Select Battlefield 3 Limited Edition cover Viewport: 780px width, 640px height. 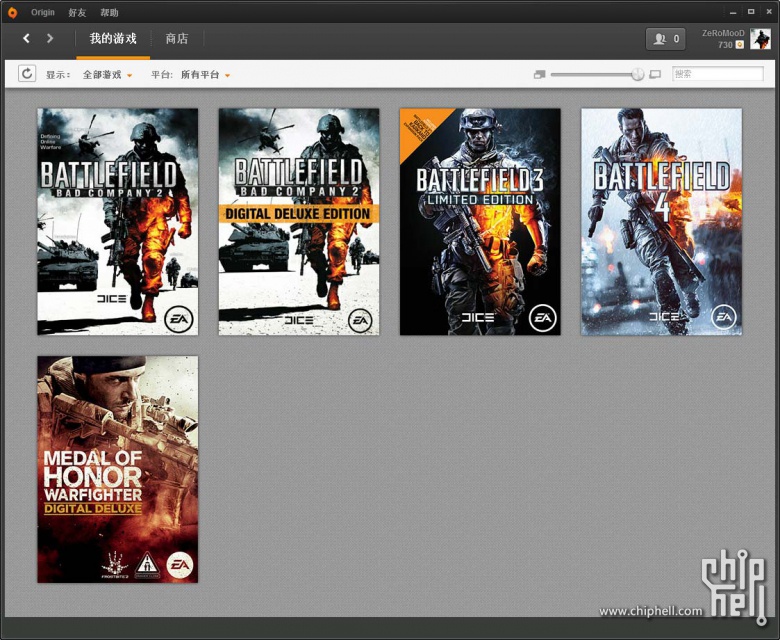point(480,222)
